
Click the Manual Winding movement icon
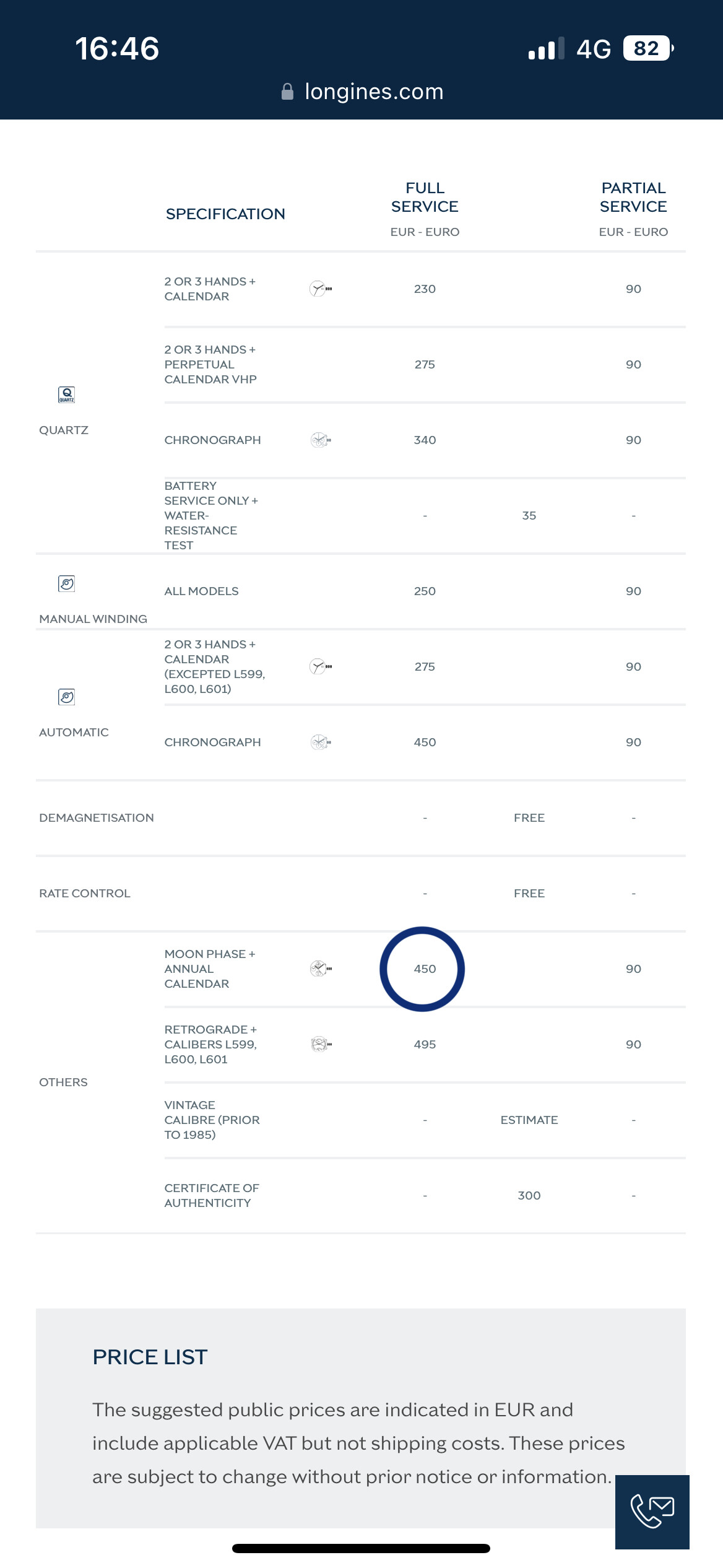click(66, 583)
